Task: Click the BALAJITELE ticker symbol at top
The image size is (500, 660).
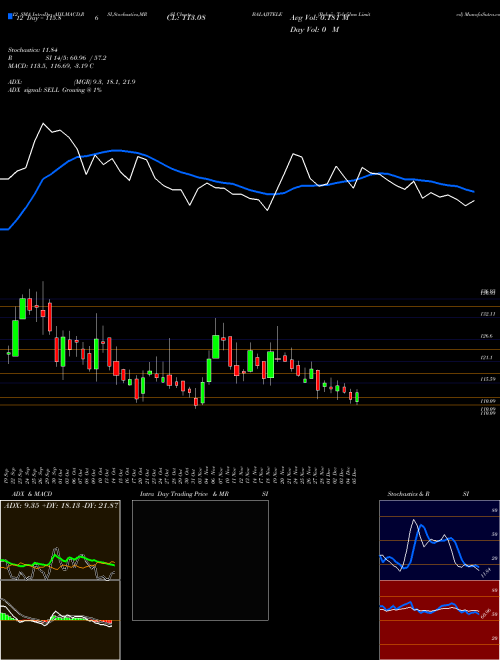Action: pos(267,14)
